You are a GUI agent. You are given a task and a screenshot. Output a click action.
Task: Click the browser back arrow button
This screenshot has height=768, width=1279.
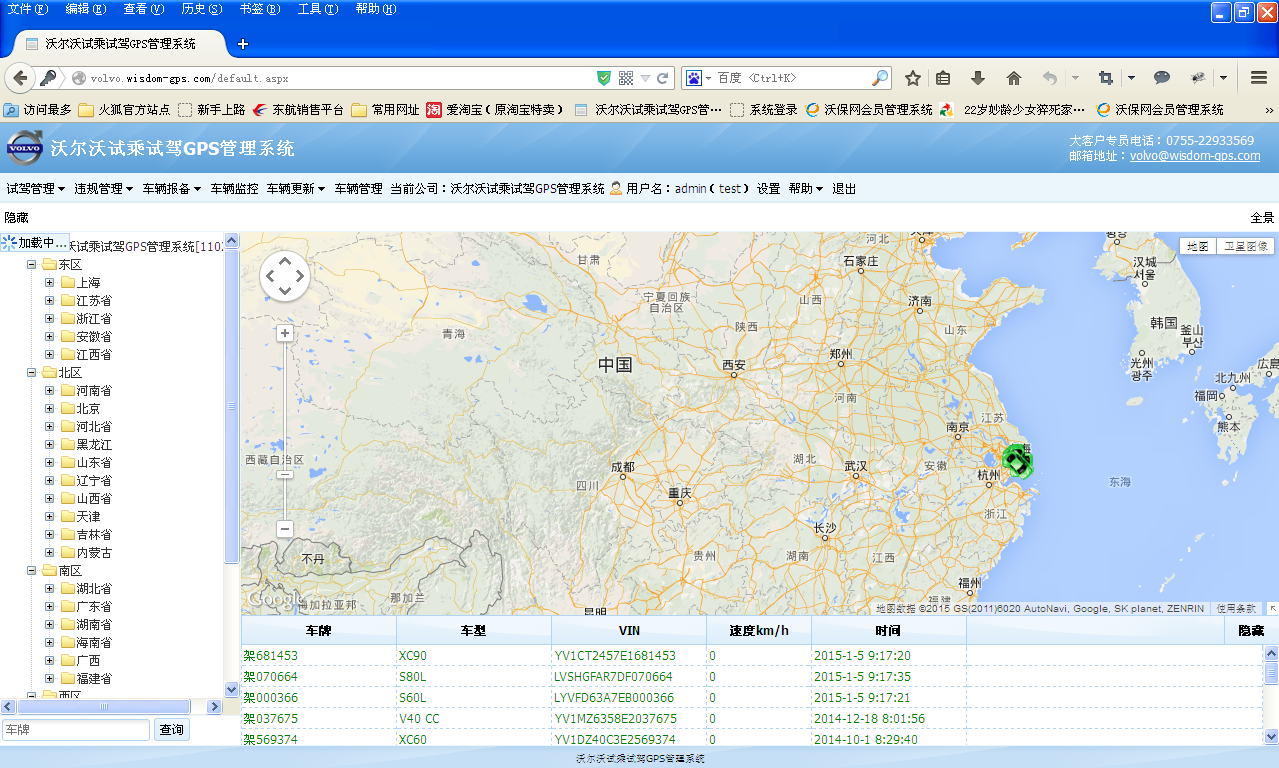click(x=19, y=78)
